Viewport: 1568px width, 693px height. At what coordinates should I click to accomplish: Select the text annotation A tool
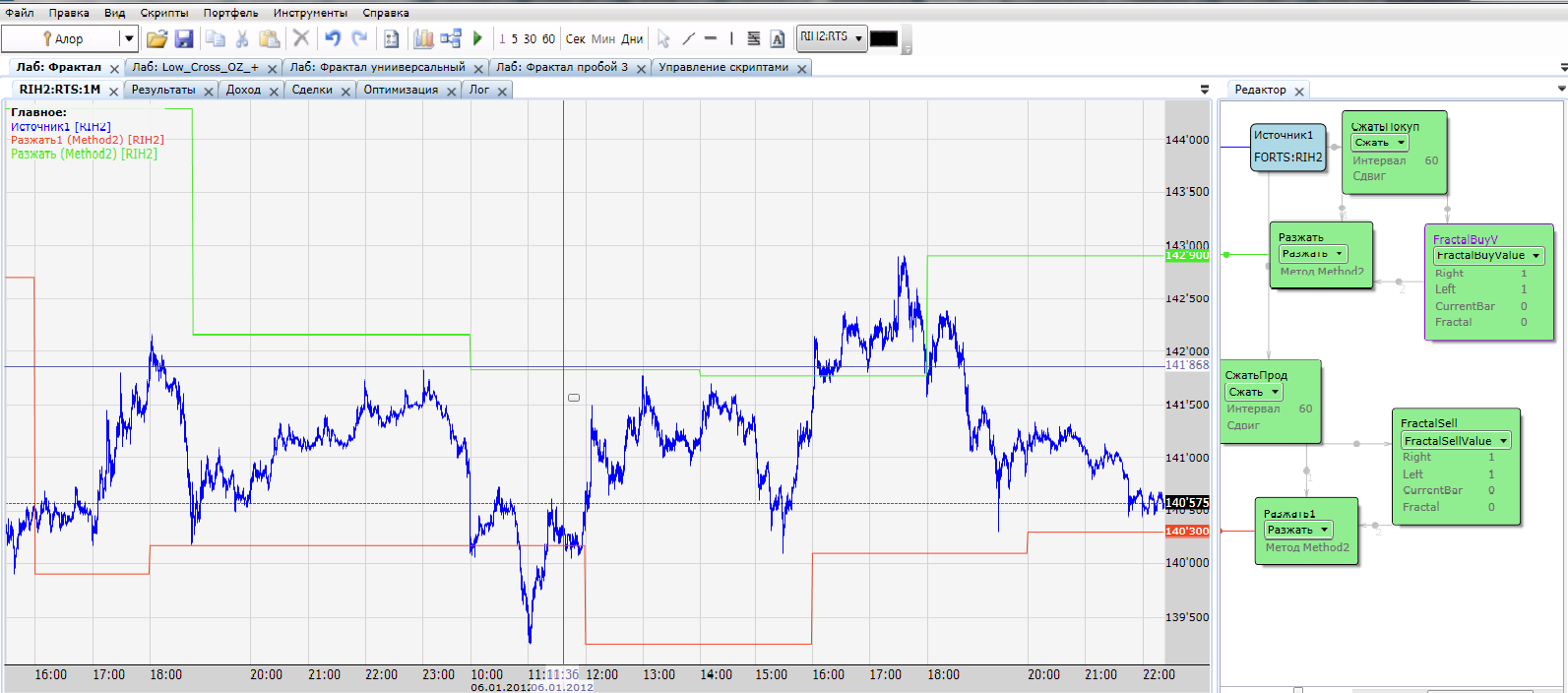pyautogui.click(x=778, y=38)
